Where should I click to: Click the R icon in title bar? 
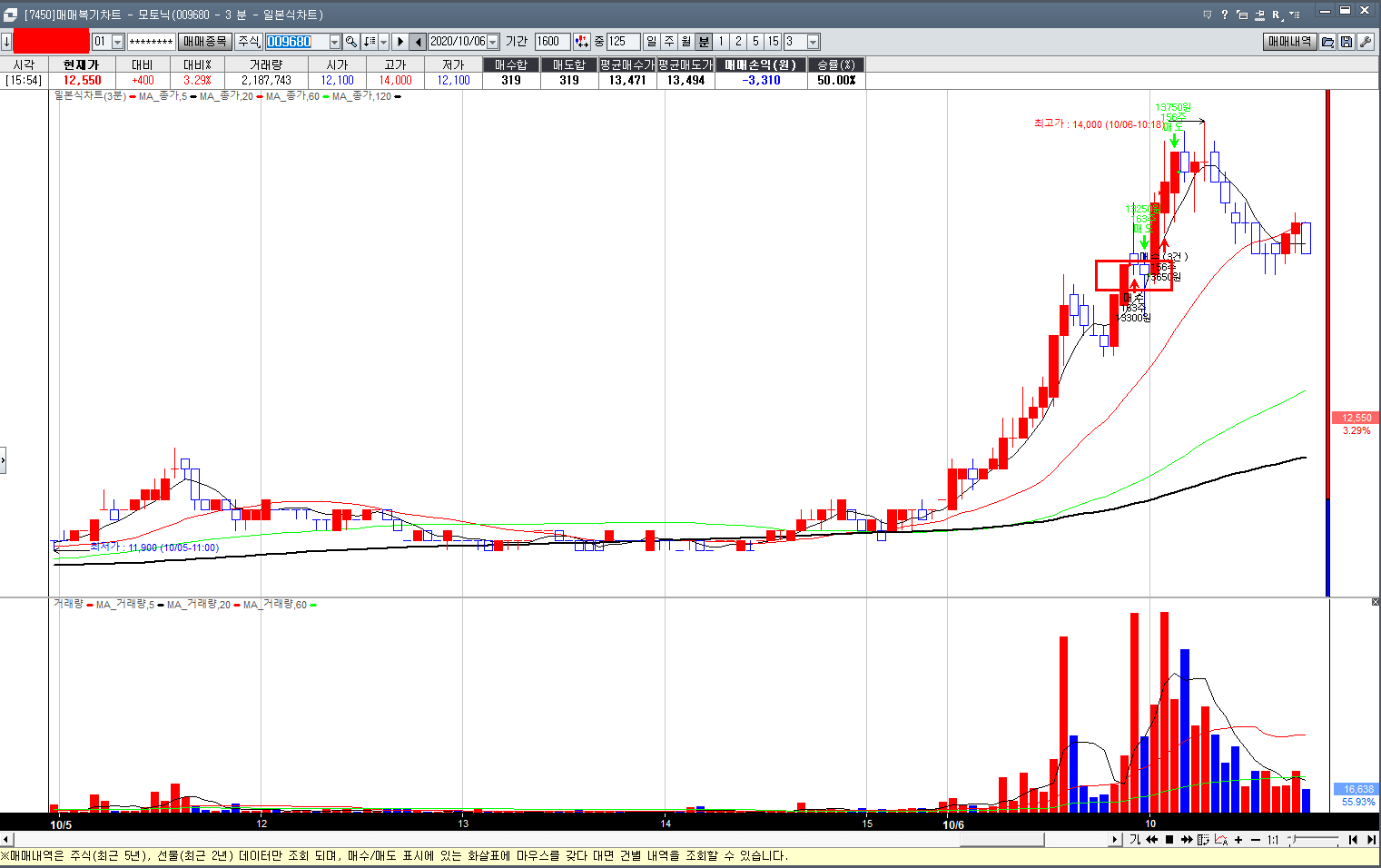[1277, 15]
